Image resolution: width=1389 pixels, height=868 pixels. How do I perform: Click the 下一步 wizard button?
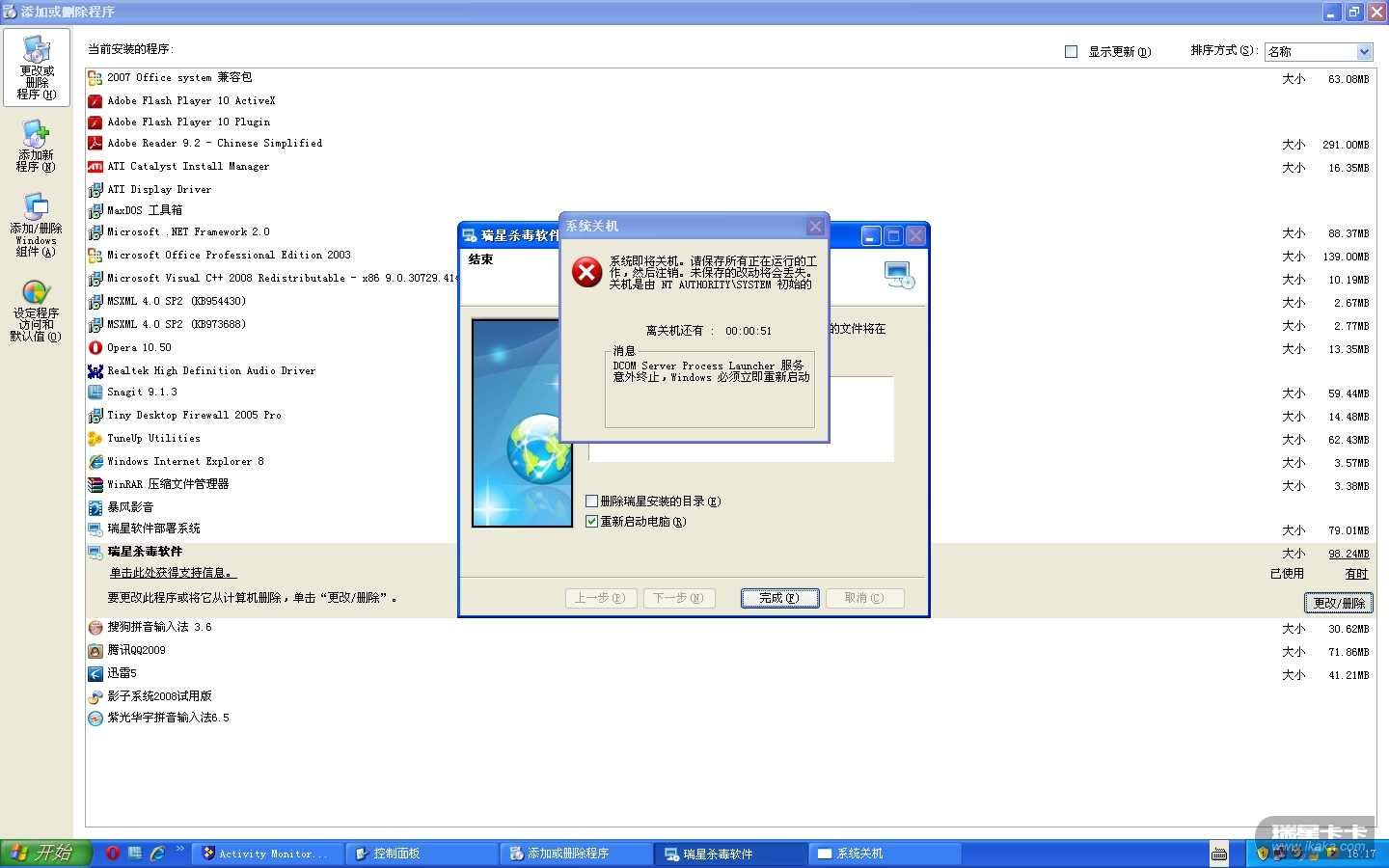[x=679, y=598]
